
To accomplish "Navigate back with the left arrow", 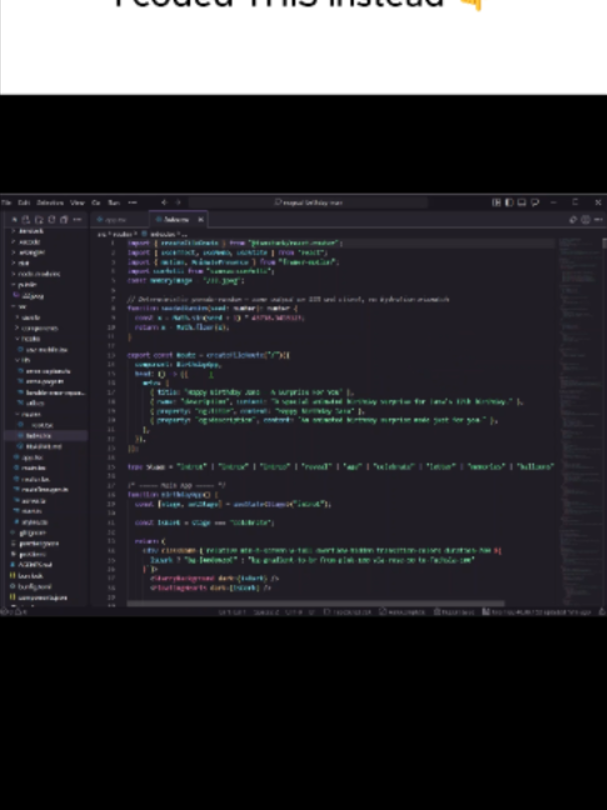I will pos(165,202).
